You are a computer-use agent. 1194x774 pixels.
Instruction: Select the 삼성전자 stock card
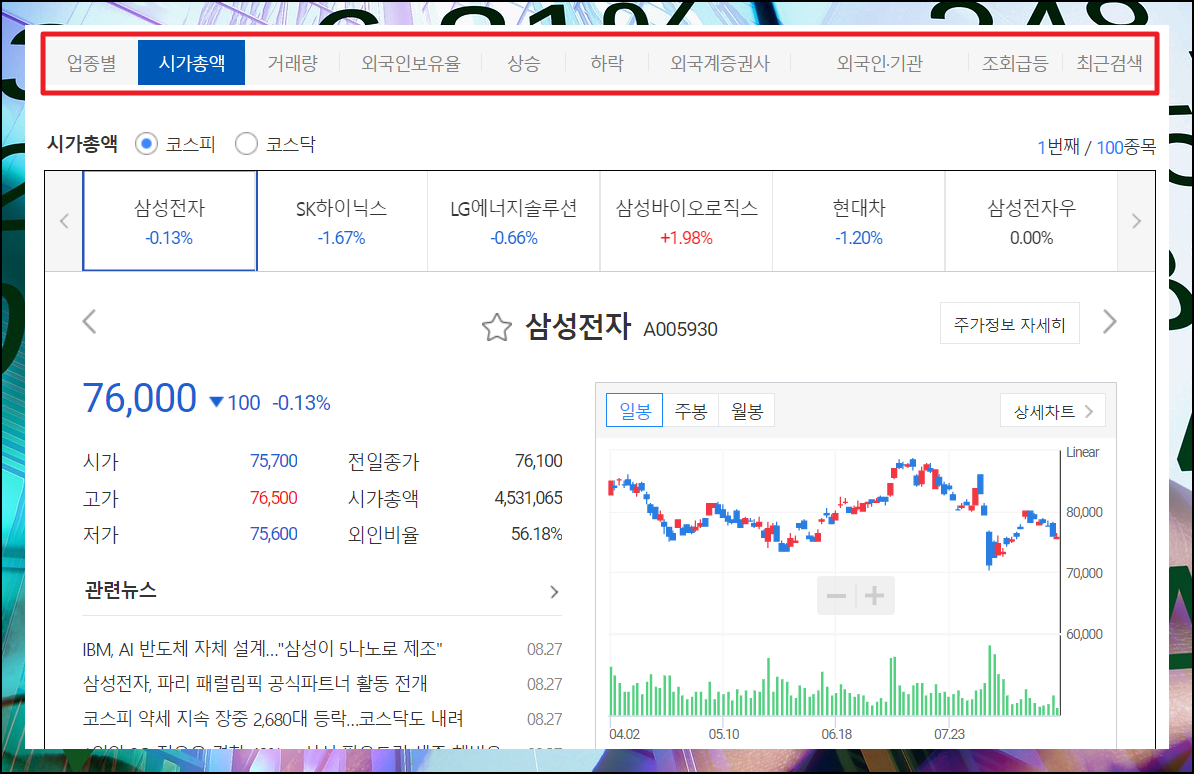(x=170, y=221)
